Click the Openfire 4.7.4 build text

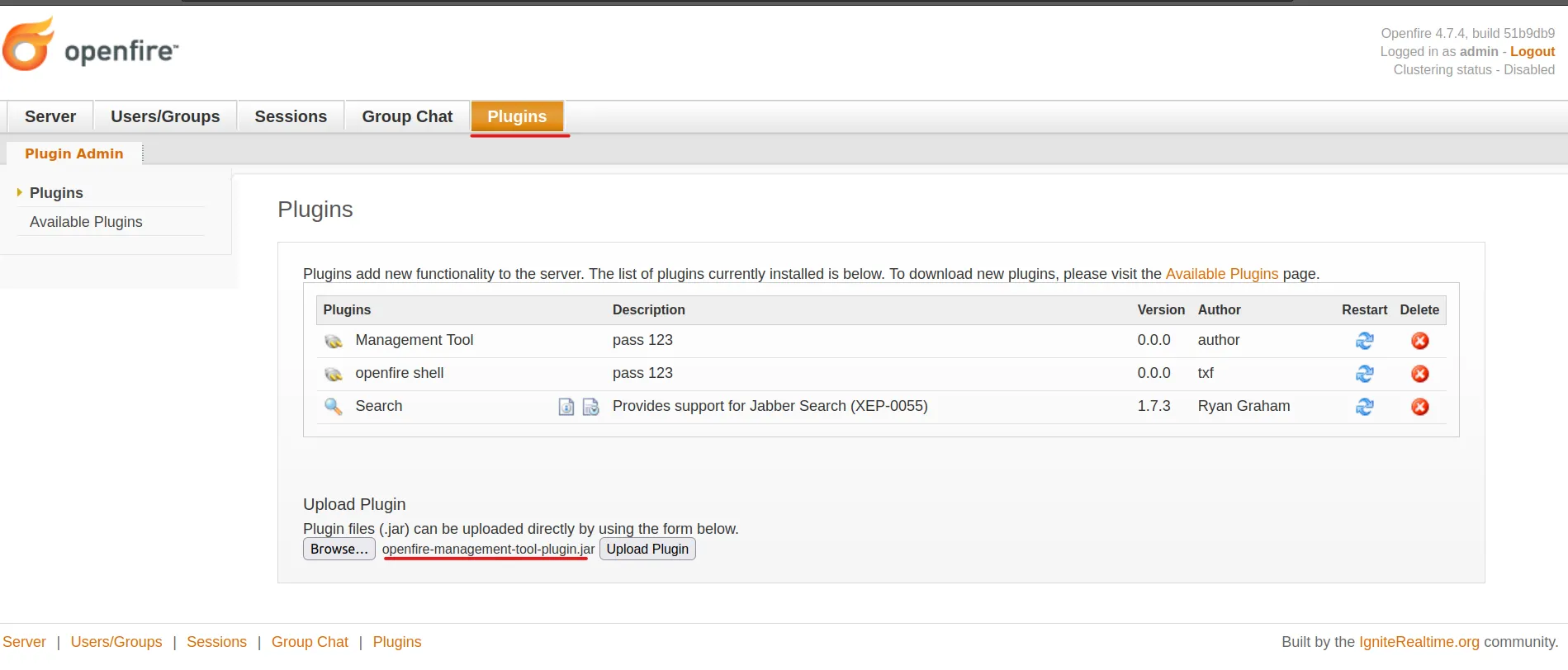(1468, 33)
